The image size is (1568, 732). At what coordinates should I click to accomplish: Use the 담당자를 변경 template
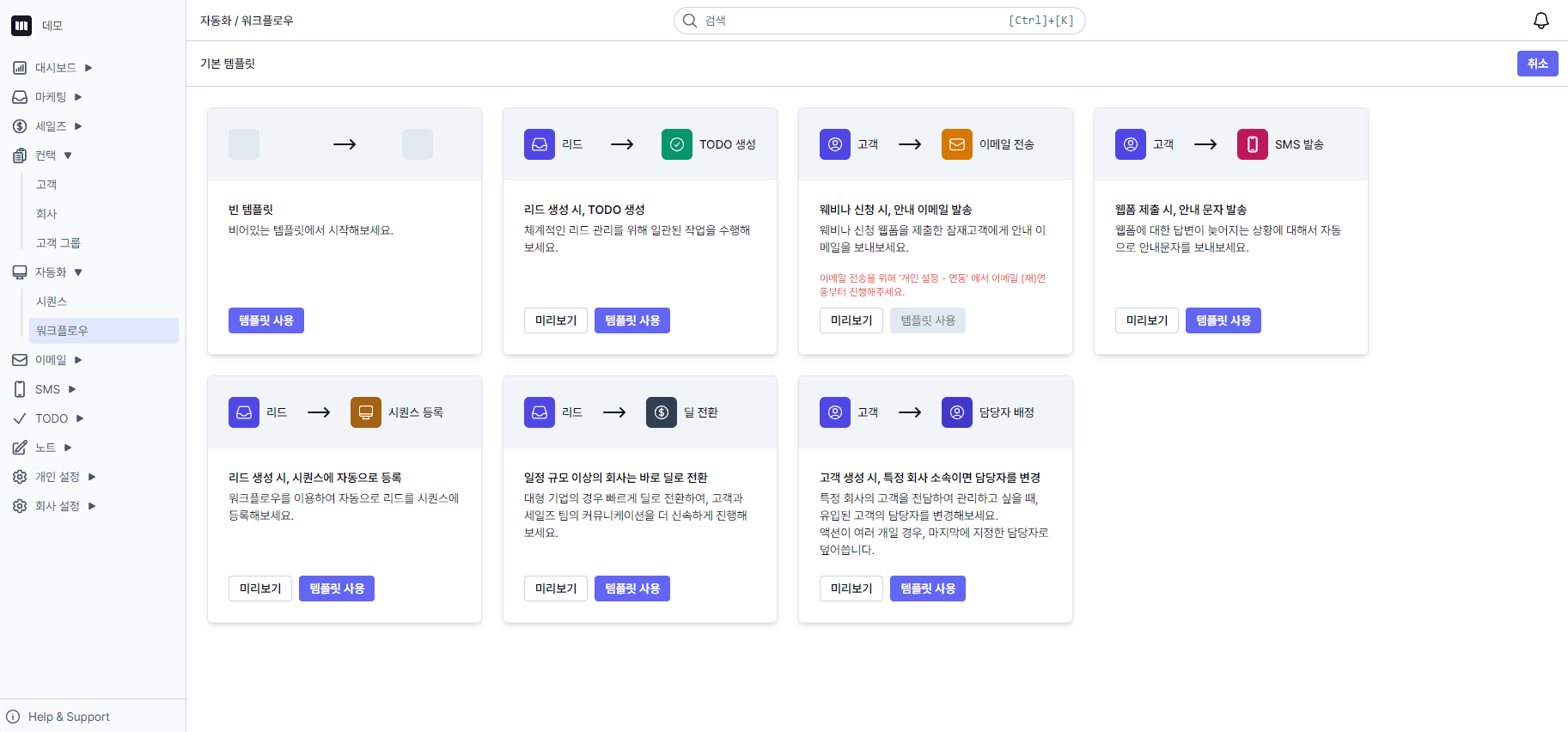point(928,589)
